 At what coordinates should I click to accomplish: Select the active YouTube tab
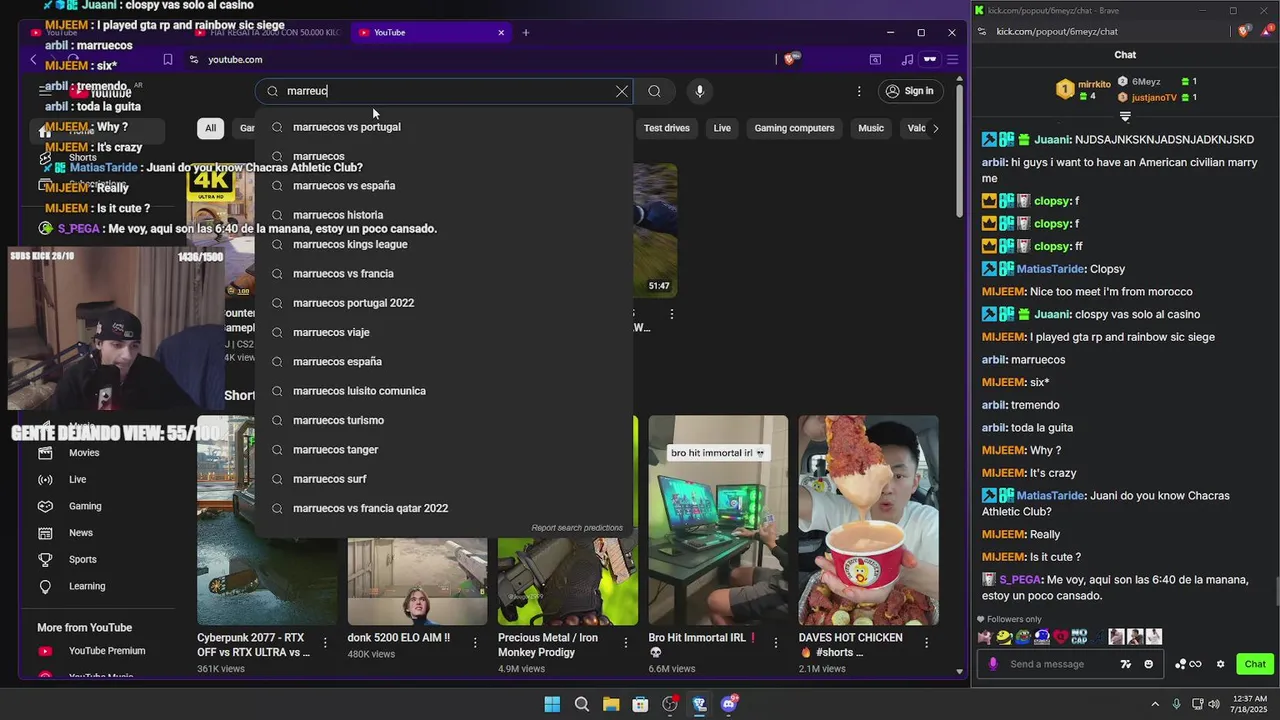click(430, 32)
